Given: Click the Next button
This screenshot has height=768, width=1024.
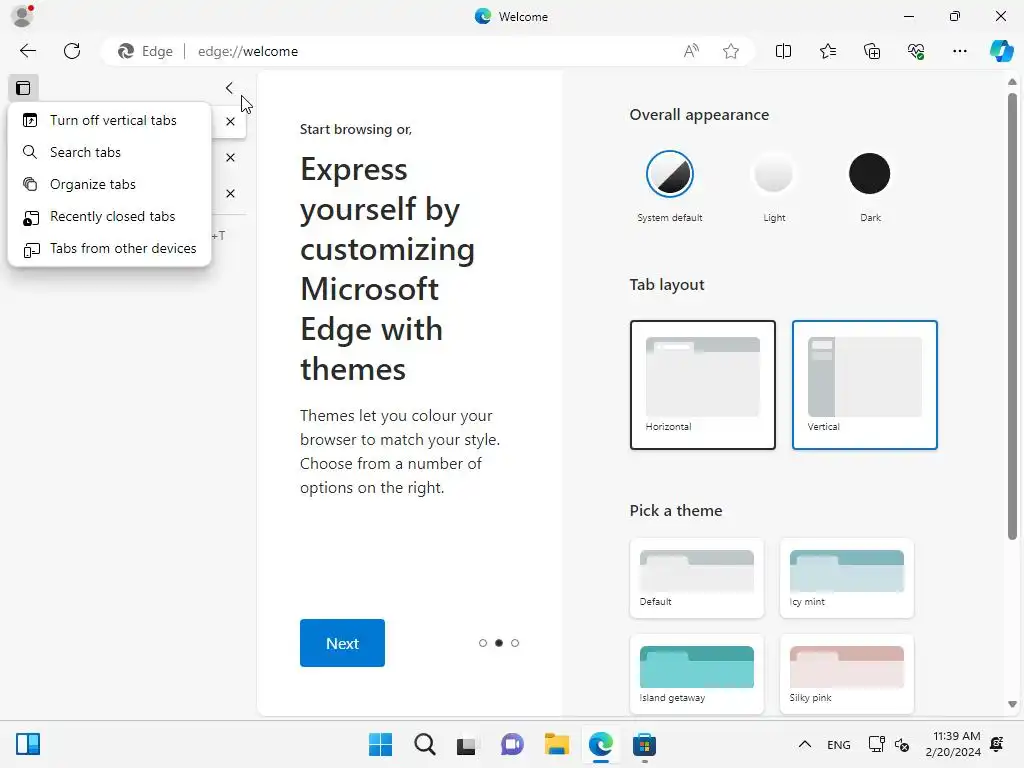Looking at the screenshot, I should coord(342,643).
